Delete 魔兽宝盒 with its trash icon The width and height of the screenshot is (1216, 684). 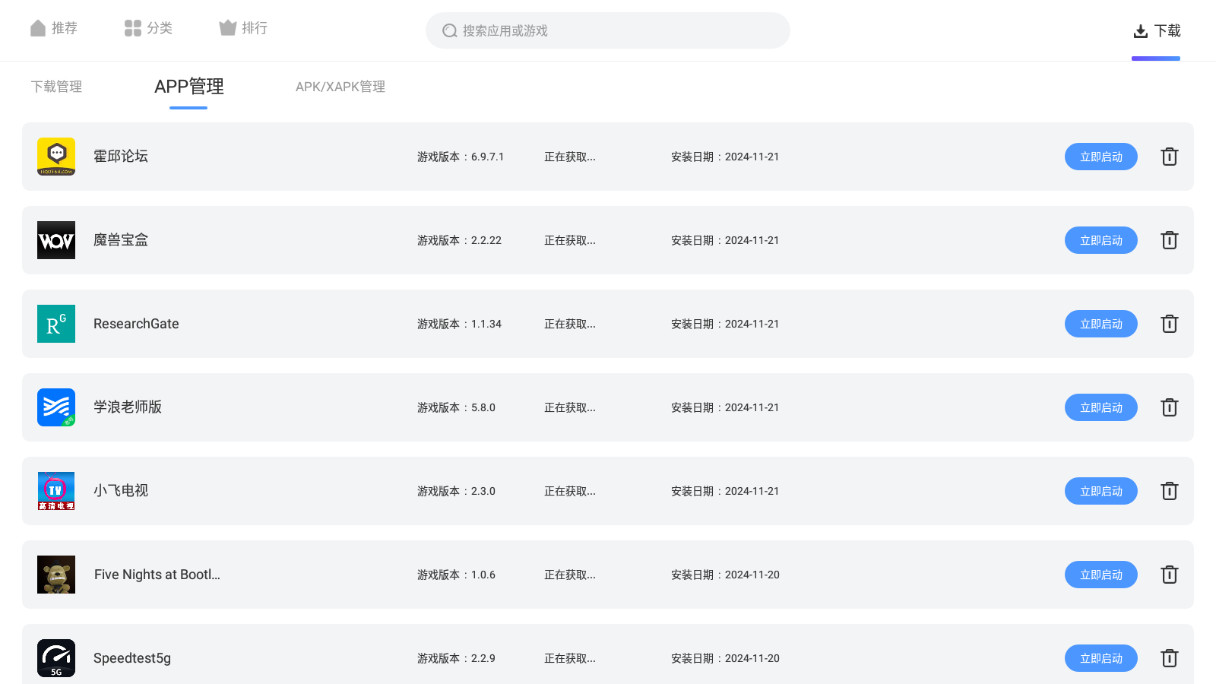tap(1169, 240)
